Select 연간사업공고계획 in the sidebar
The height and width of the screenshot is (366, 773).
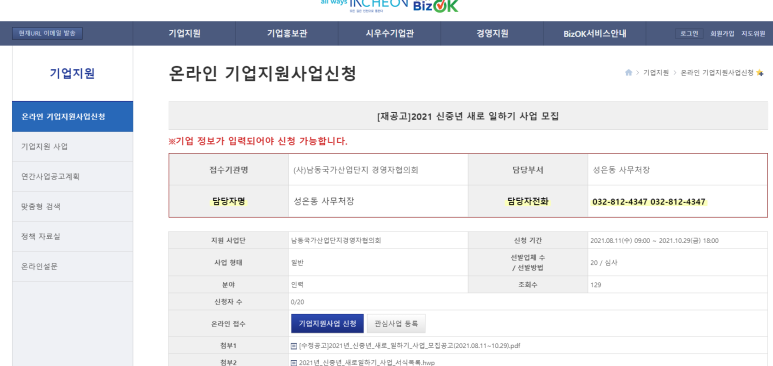(x=72, y=177)
